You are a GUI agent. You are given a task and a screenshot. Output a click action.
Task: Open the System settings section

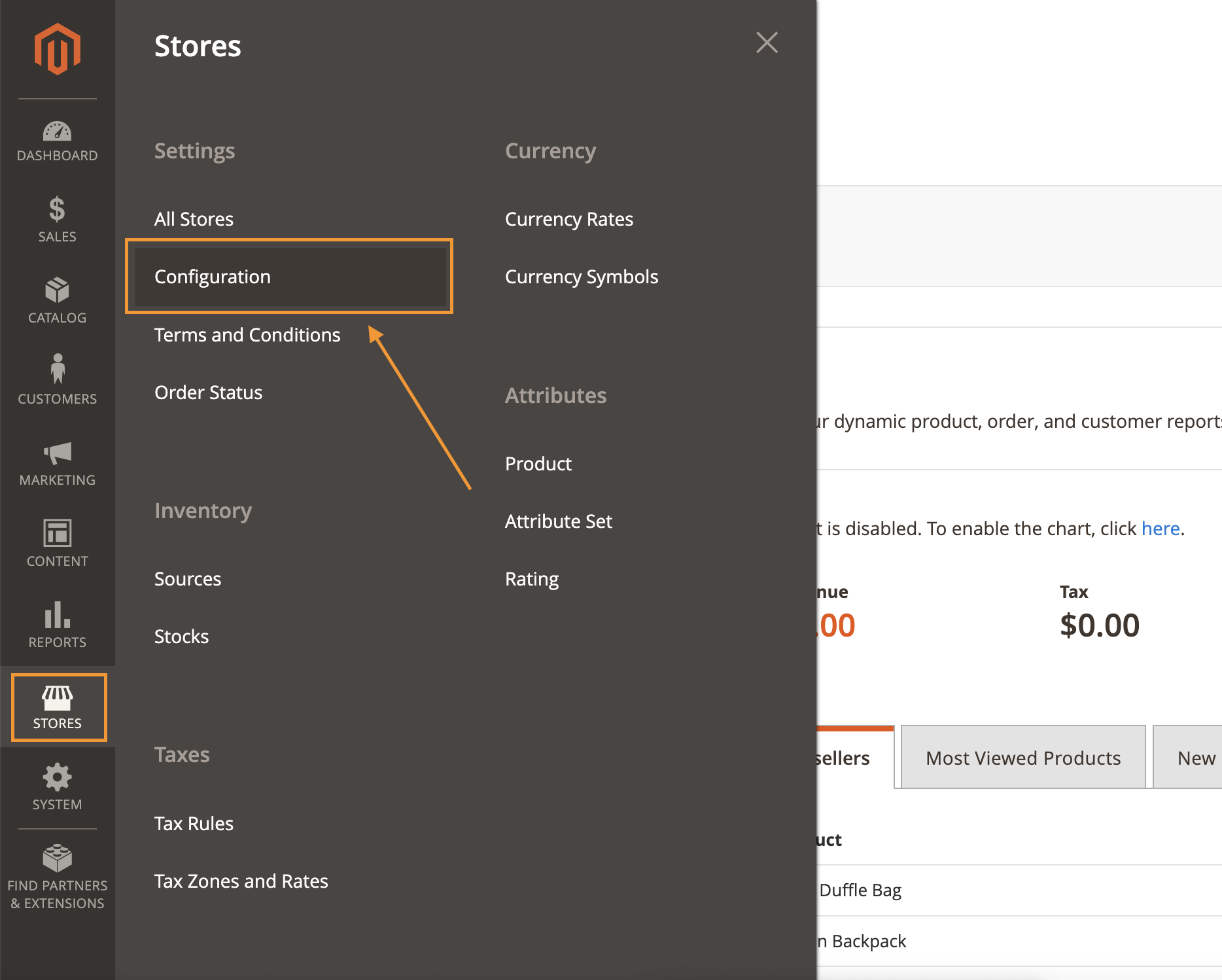[x=57, y=787]
